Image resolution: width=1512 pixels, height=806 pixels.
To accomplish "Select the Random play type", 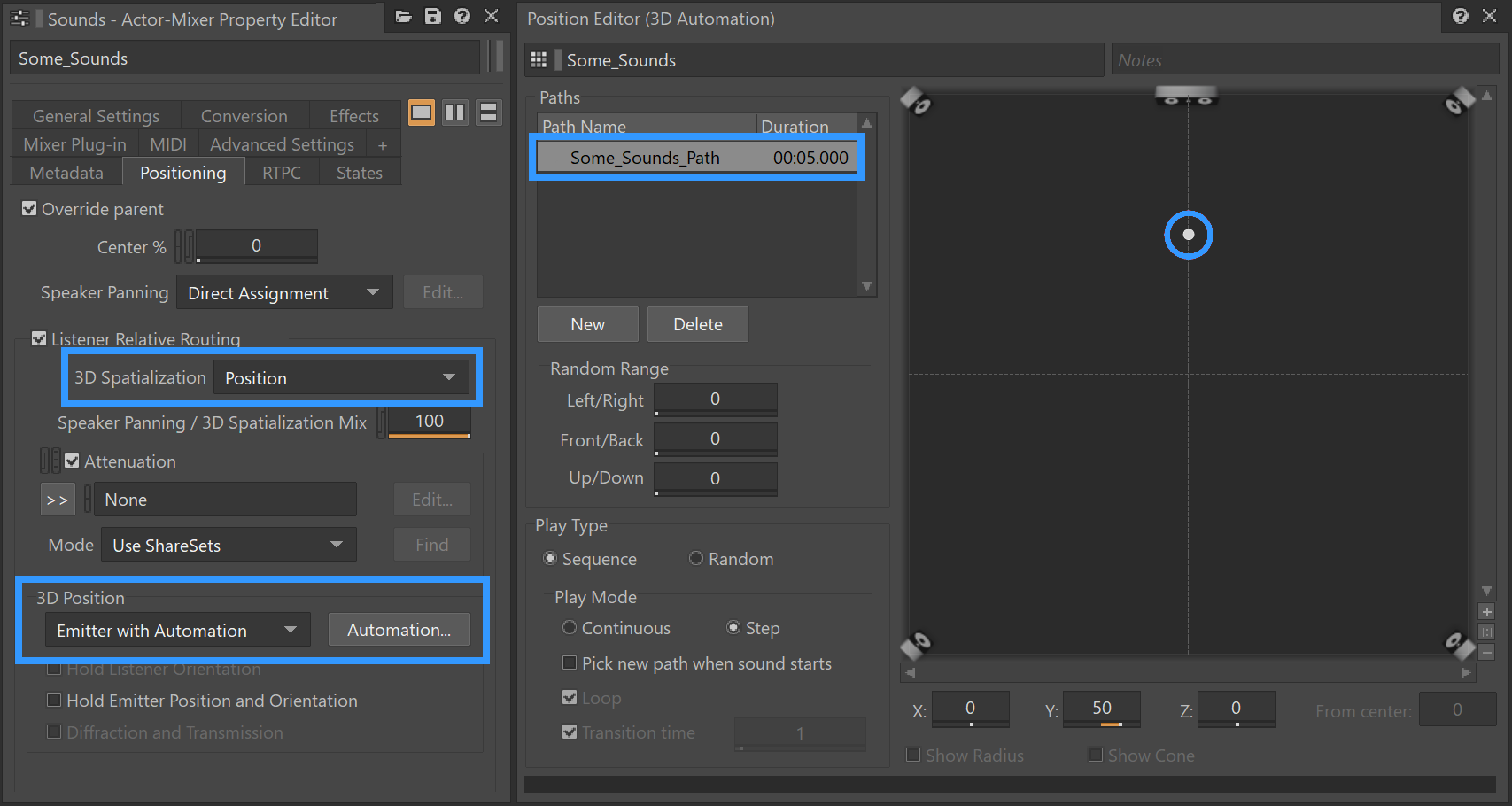I will [696, 558].
